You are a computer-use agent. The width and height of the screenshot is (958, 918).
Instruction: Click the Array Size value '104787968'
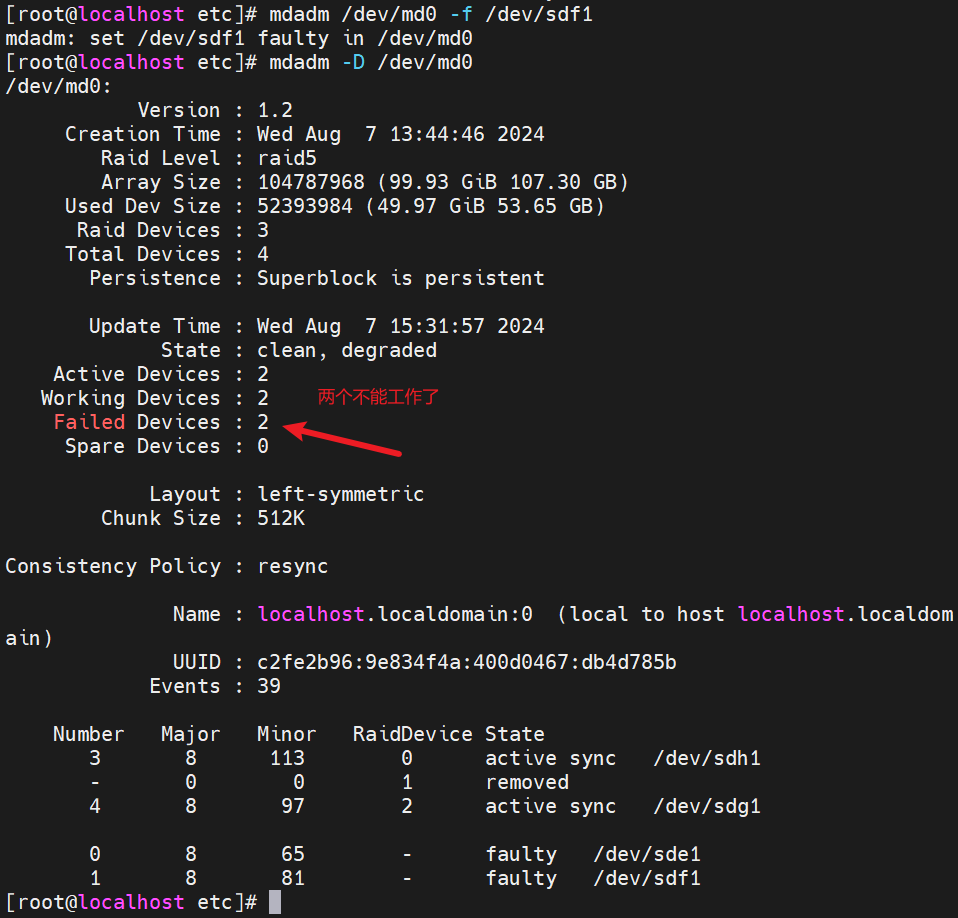point(311,182)
